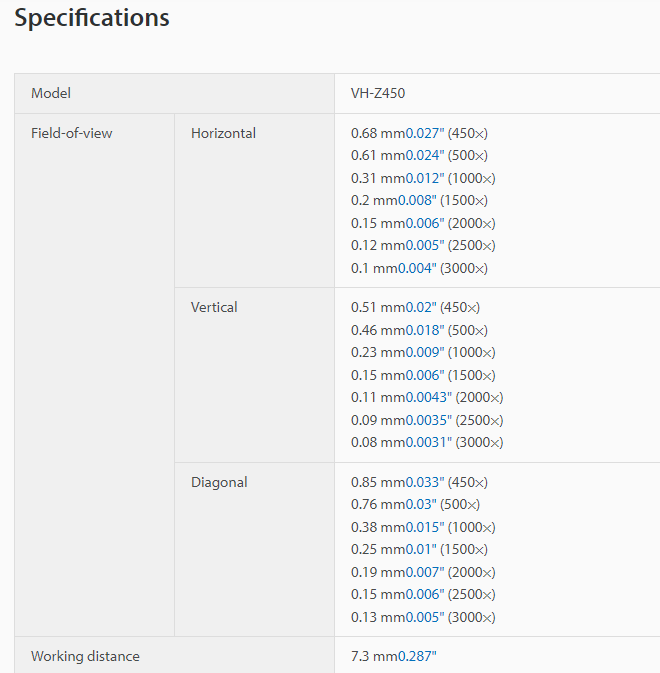Select the 0.0043" vertical value

(x=428, y=397)
